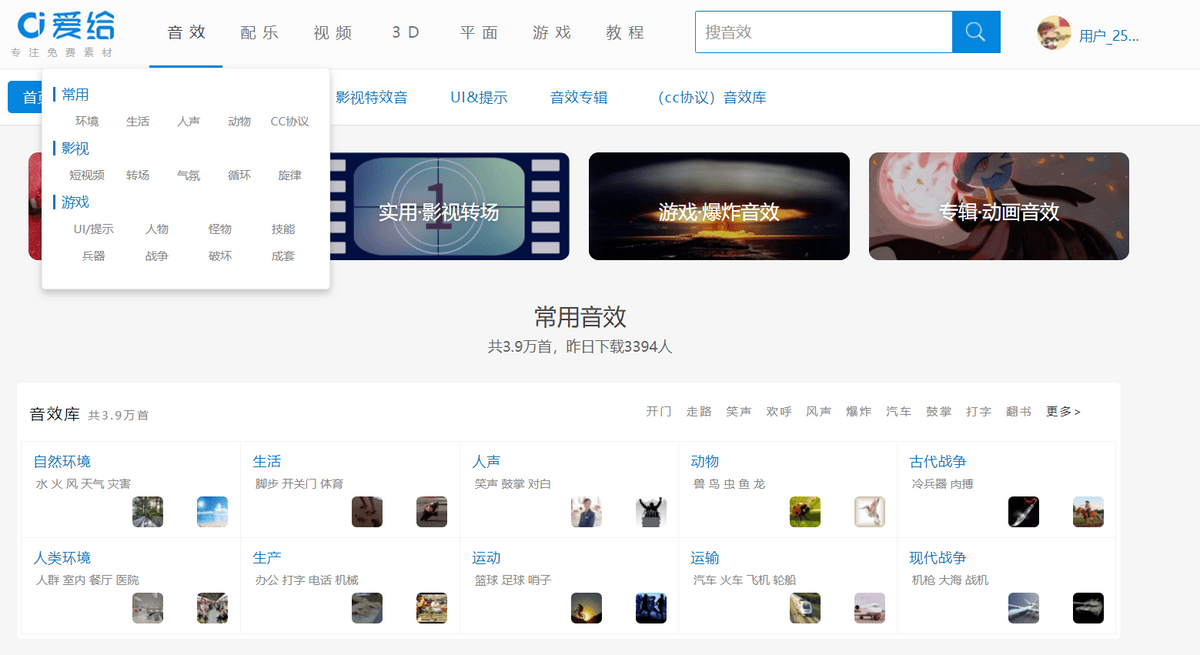1200x655 pixels.
Task: Choose UI/提示 under the 游戏 section
Action: pos(94,230)
